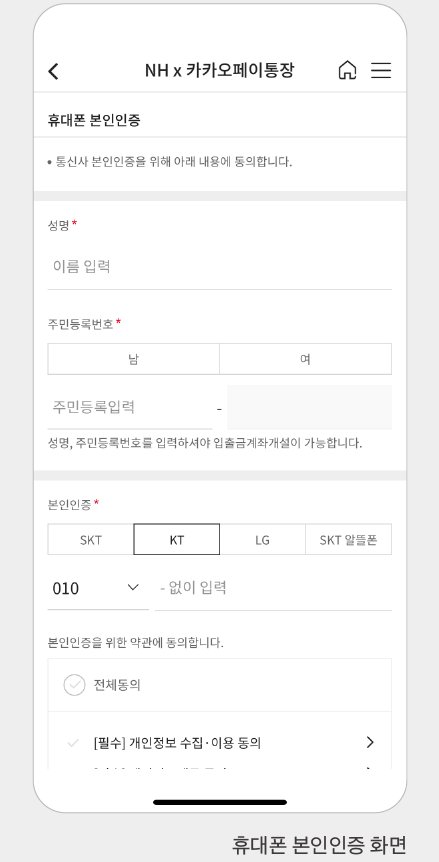Viewport: 439px width, 862px height.
Task: Click the 주민등록입력 front number field
Action: click(x=130, y=407)
